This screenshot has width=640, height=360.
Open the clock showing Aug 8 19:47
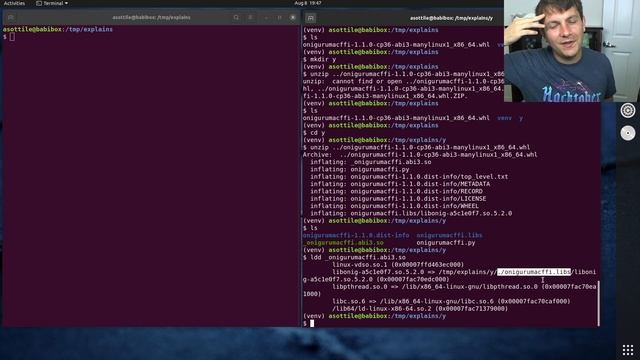[x=308, y=3]
